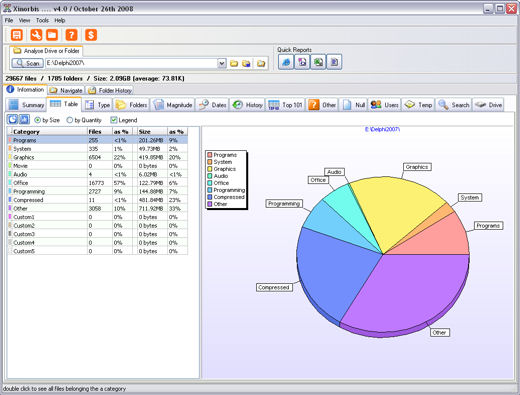
Task: Select the Information tab
Action: click(25, 90)
